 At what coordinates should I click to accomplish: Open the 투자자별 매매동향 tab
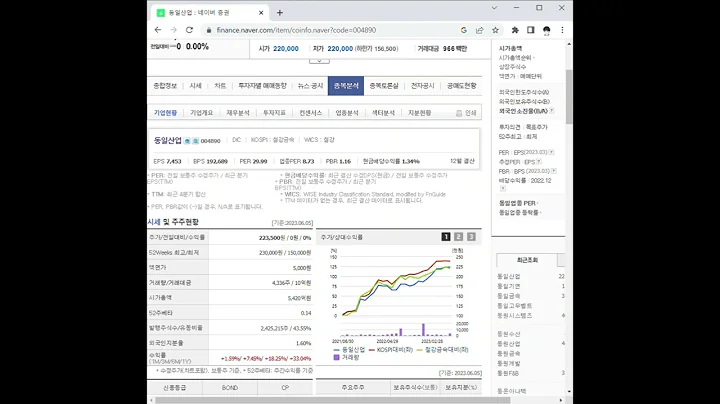(262, 86)
